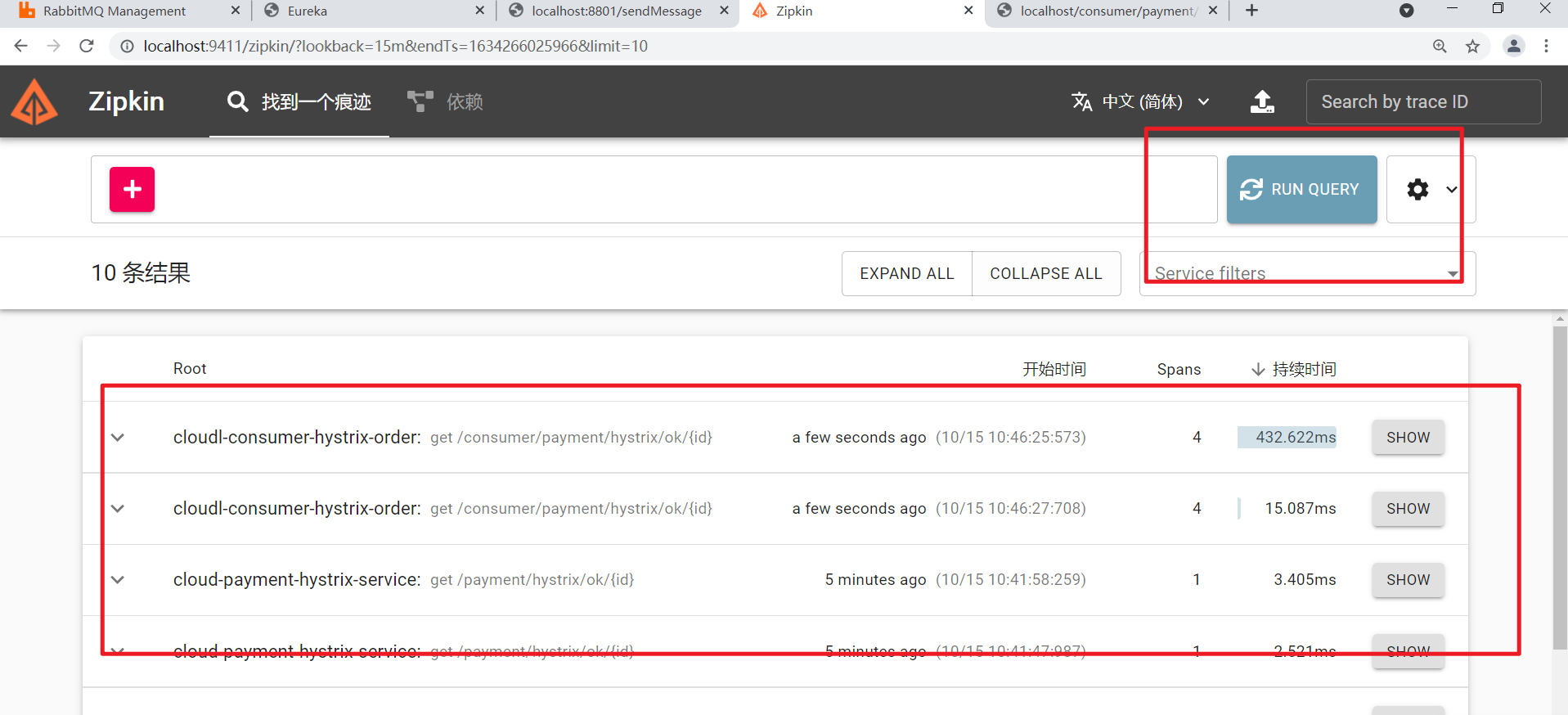Open the 依赖 nav item

pos(446,101)
